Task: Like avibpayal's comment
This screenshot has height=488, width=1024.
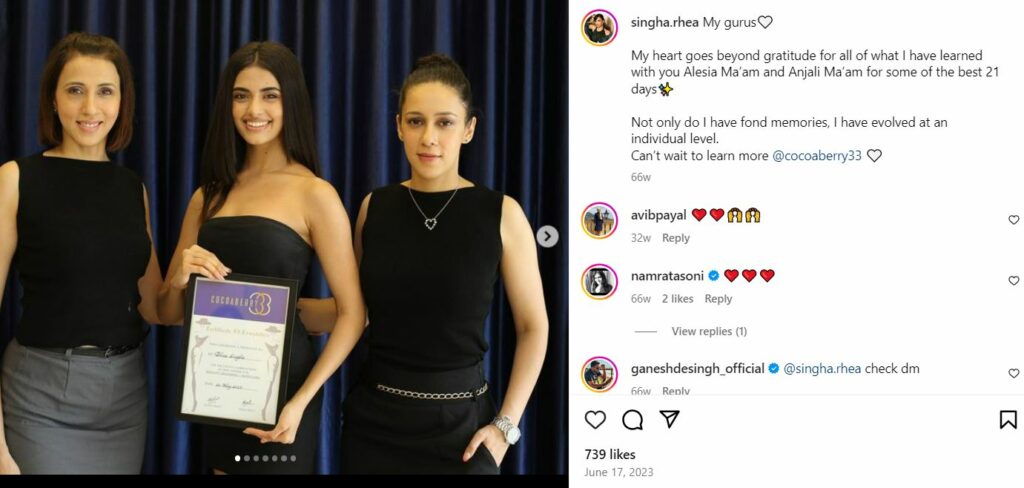Action: click(x=1014, y=220)
